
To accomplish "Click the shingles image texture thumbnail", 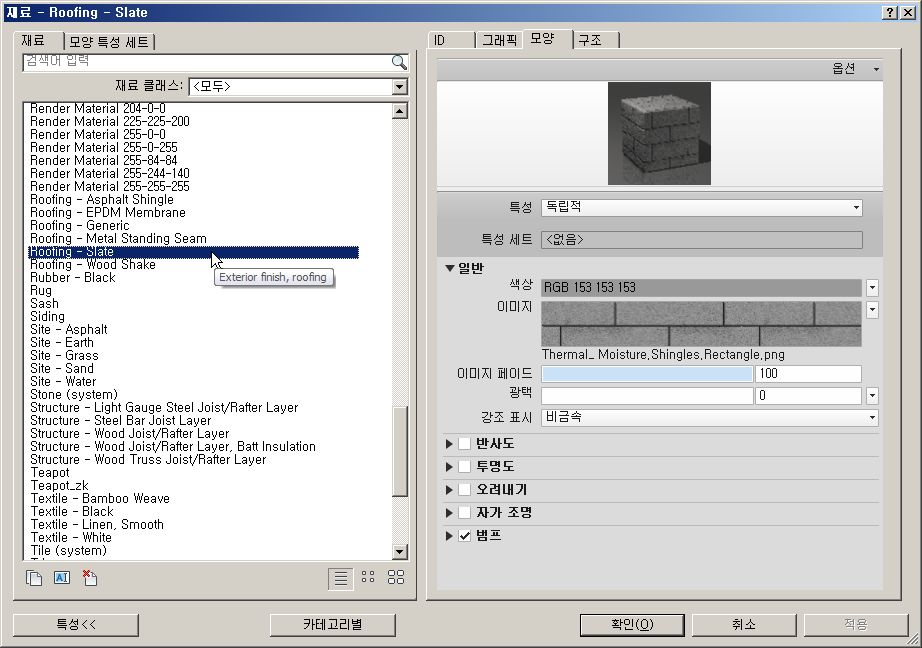I will (701, 323).
